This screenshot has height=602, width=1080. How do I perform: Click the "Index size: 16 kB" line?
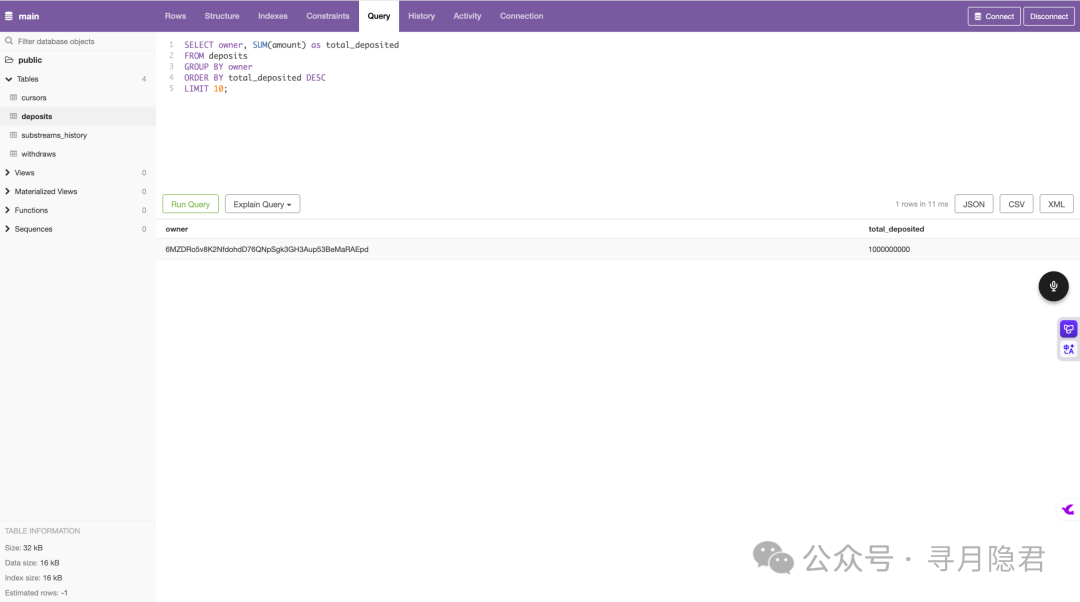coord(33,578)
